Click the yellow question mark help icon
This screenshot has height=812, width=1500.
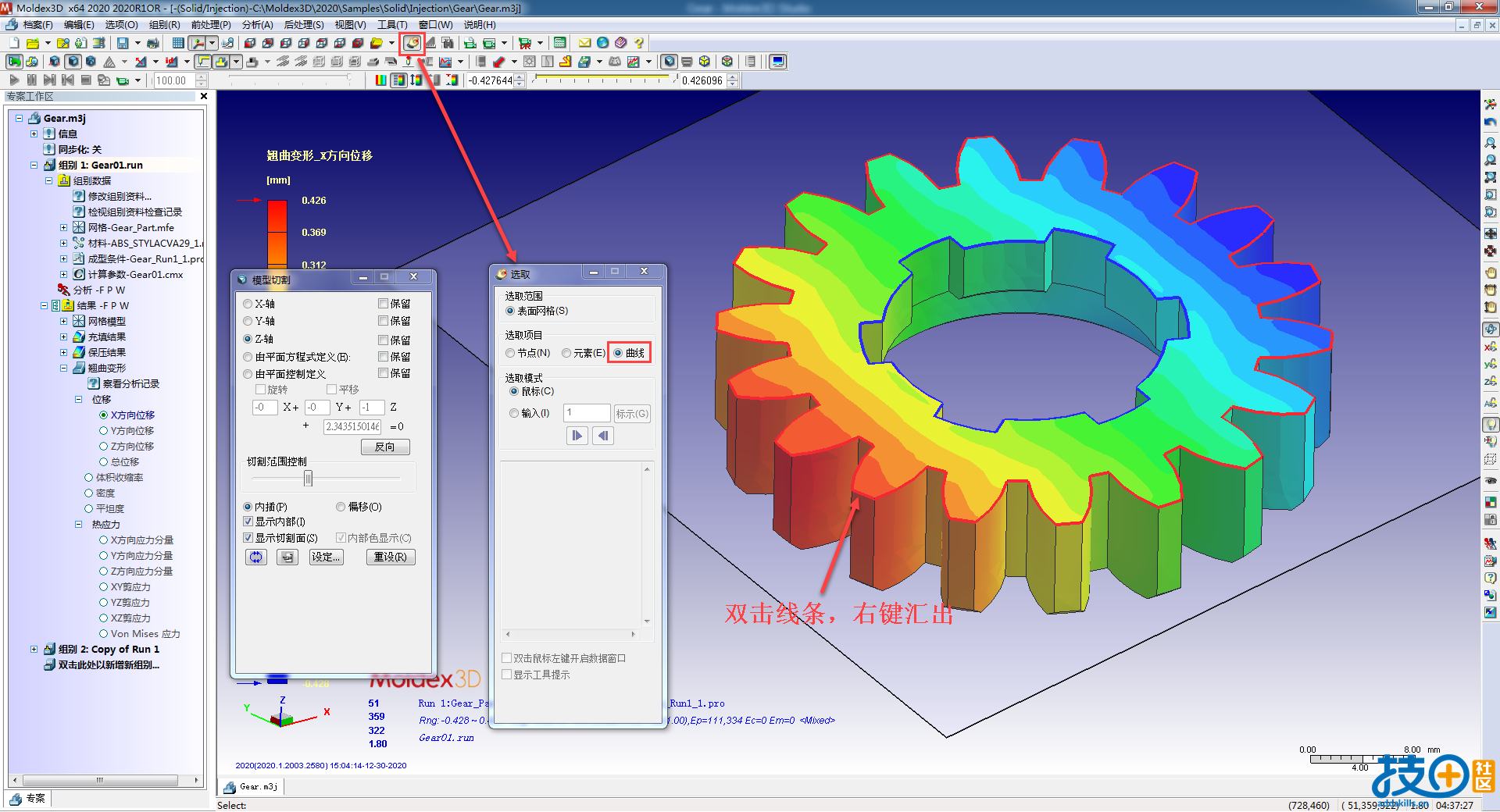tap(639, 43)
